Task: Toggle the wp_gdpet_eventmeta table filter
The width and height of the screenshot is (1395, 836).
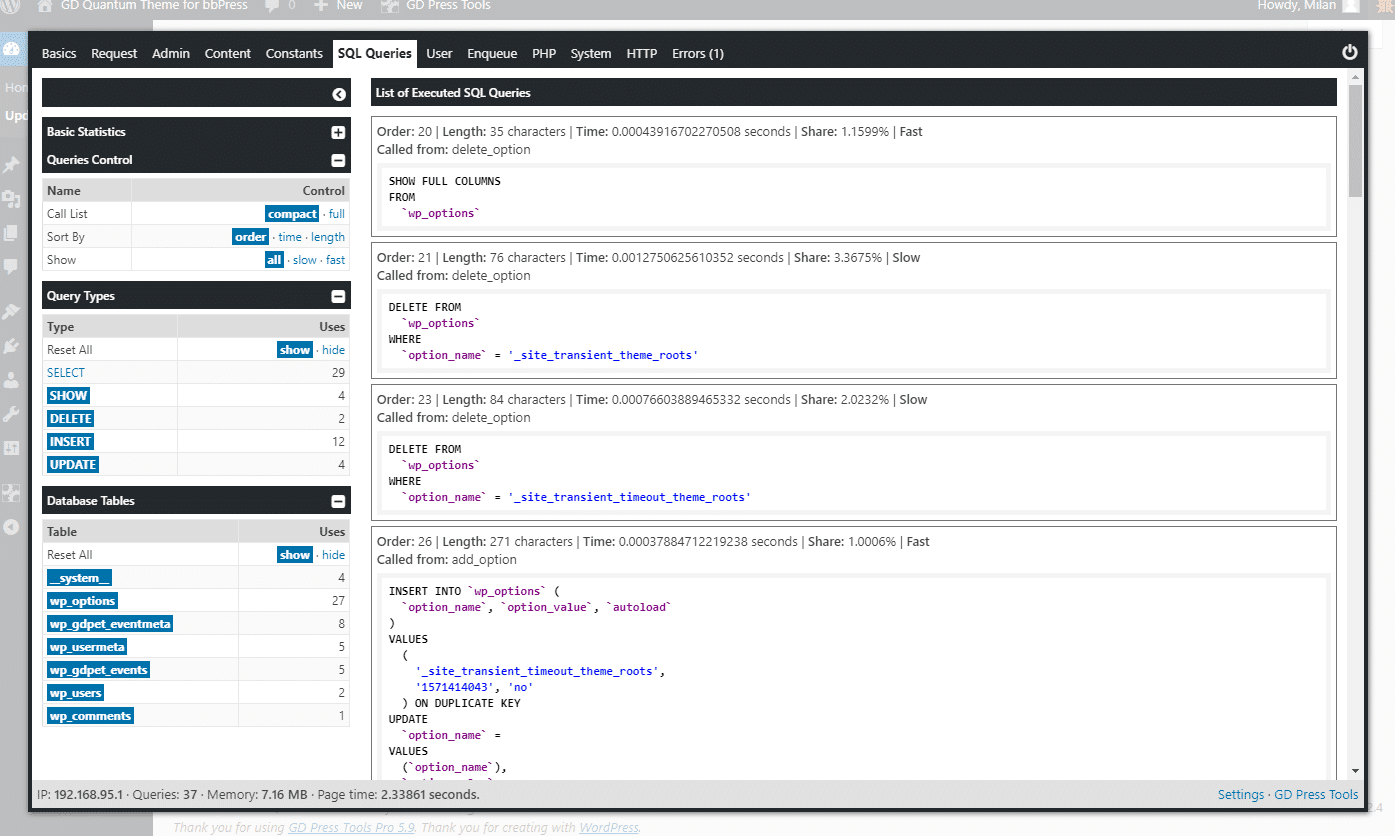Action: click(x=110, y=624)
